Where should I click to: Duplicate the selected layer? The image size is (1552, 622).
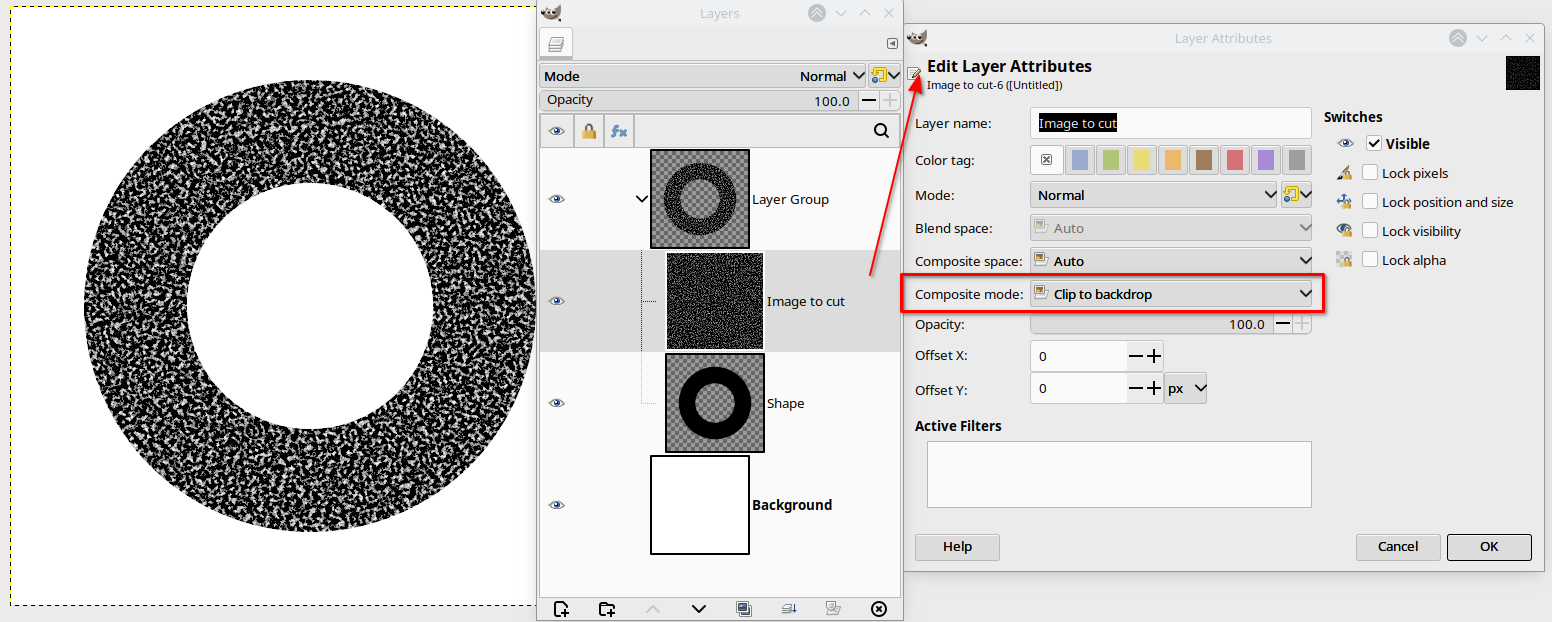(743, 609)
